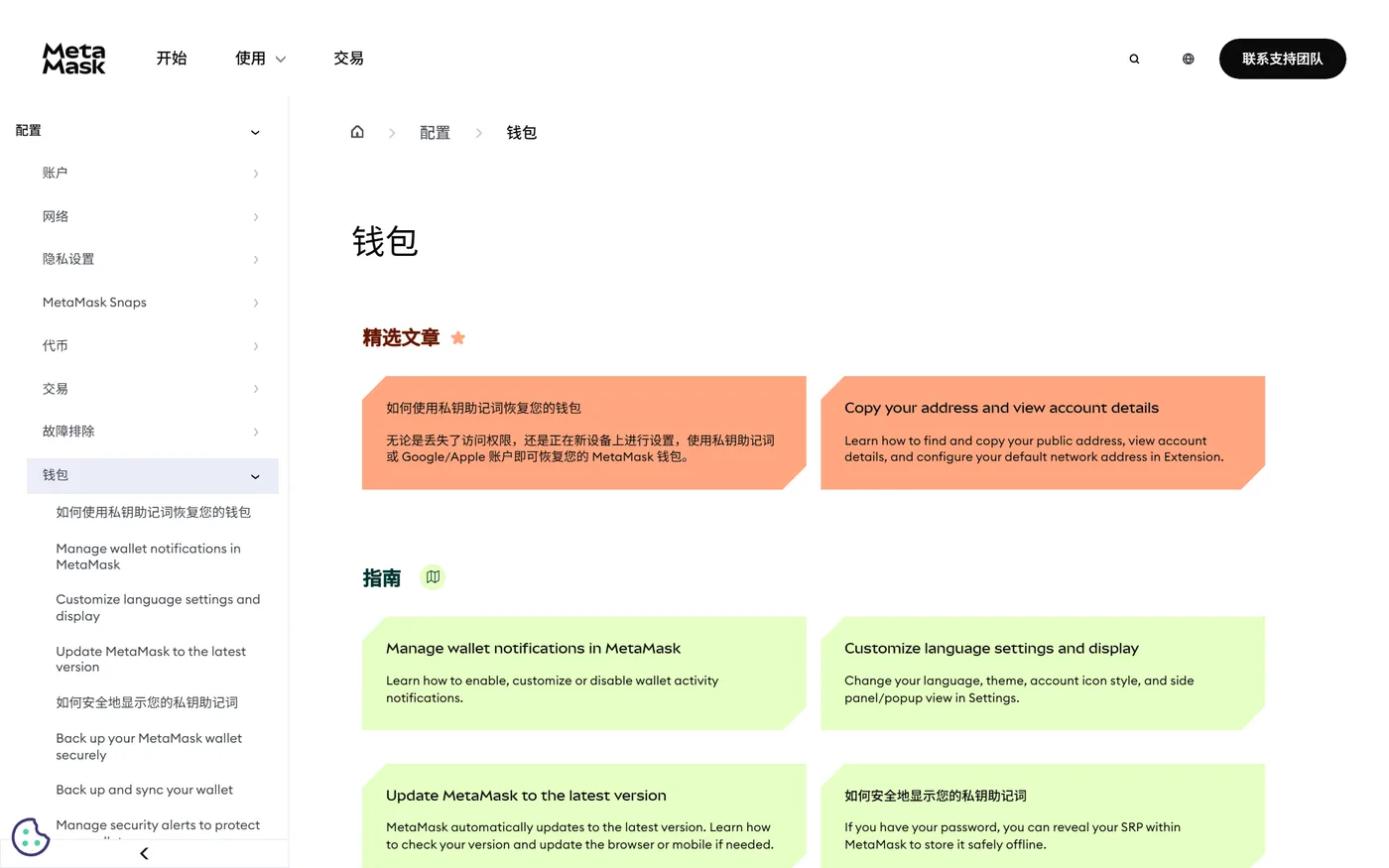
Task: Open guide card 如何安全地显示您的私钥助记词
Action: pos(1043,815)
